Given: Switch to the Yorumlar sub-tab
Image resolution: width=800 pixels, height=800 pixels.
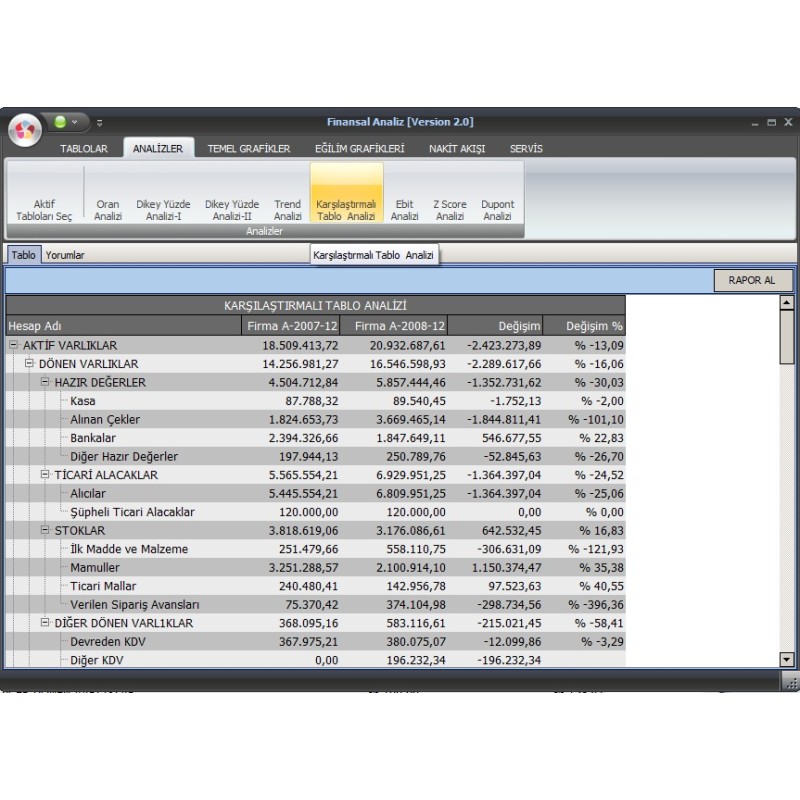Looking at the screenshot, I should (x=65, y=255).
